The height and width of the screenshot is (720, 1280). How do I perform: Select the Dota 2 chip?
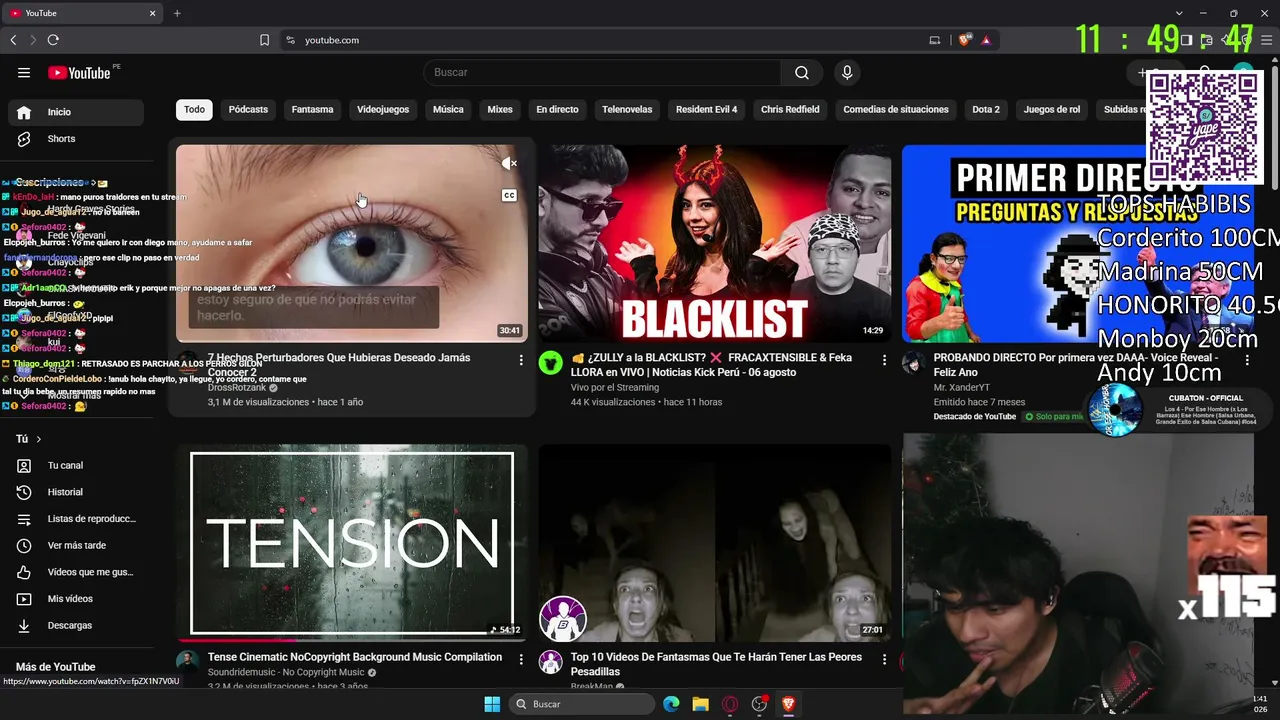click(986, 110)
